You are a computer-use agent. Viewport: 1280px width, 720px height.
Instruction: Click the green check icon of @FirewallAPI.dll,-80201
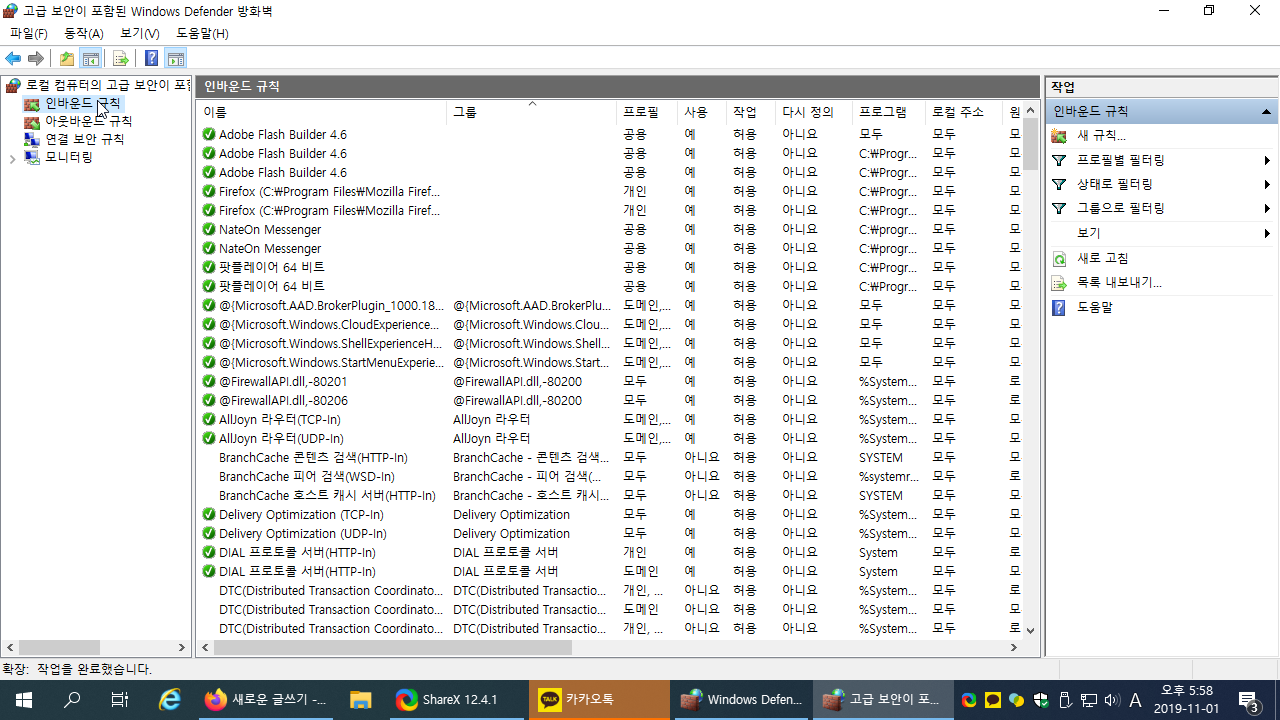pos(209,381)
